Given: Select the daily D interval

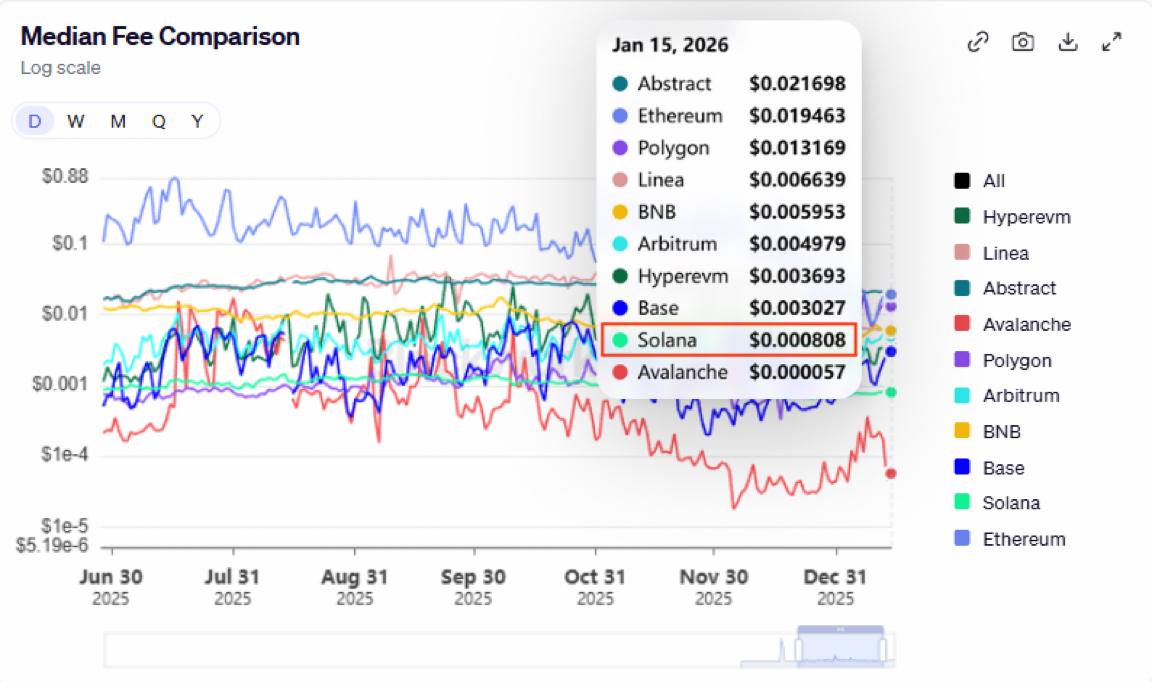Looking at the screenshot, I should tap(35, 121).
